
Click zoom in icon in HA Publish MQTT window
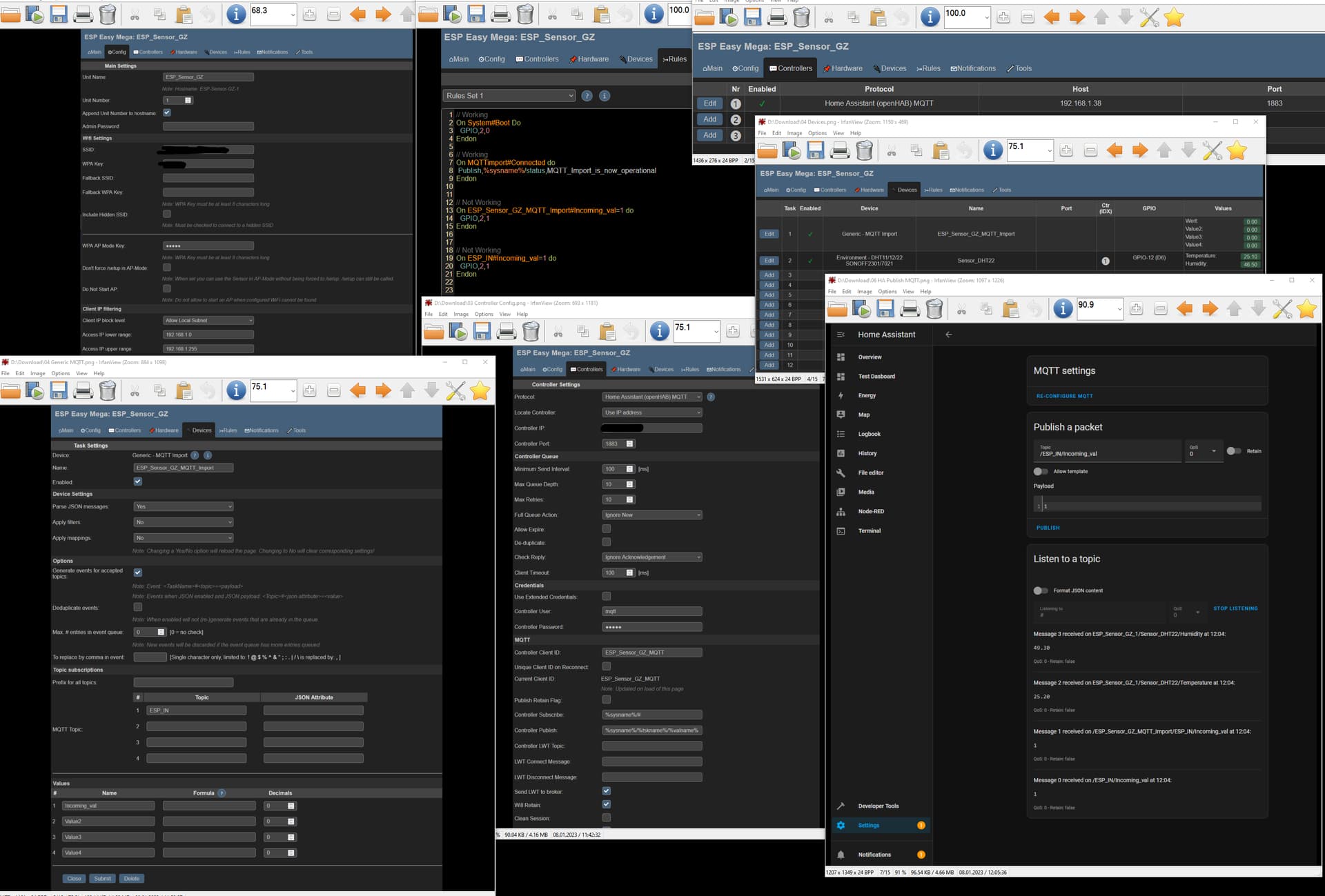tap(1136, 310)
